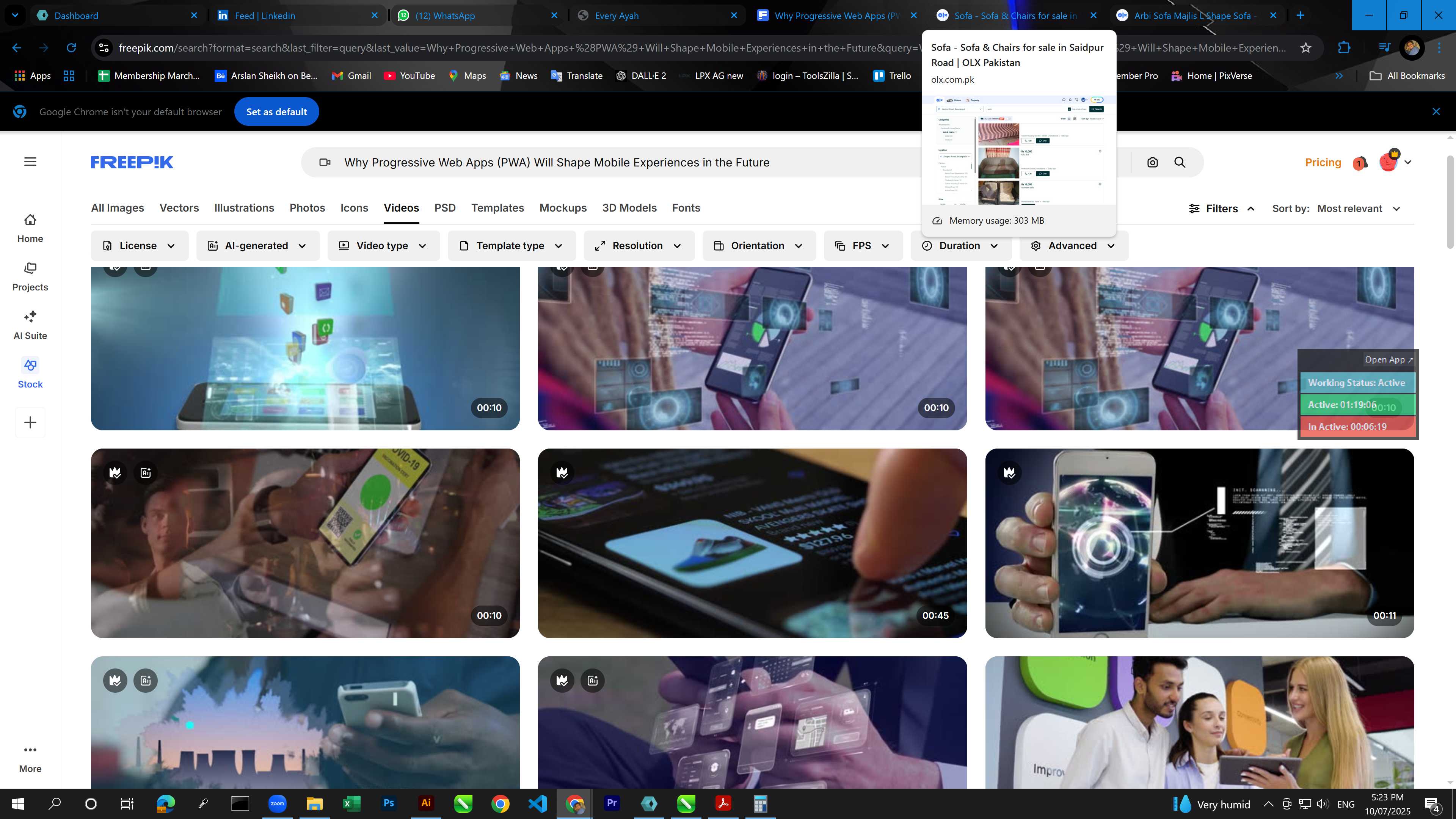Open Photoshop from the taskbar
Image resolution: width=1456 pixels, height=819 pixels.
388,803
